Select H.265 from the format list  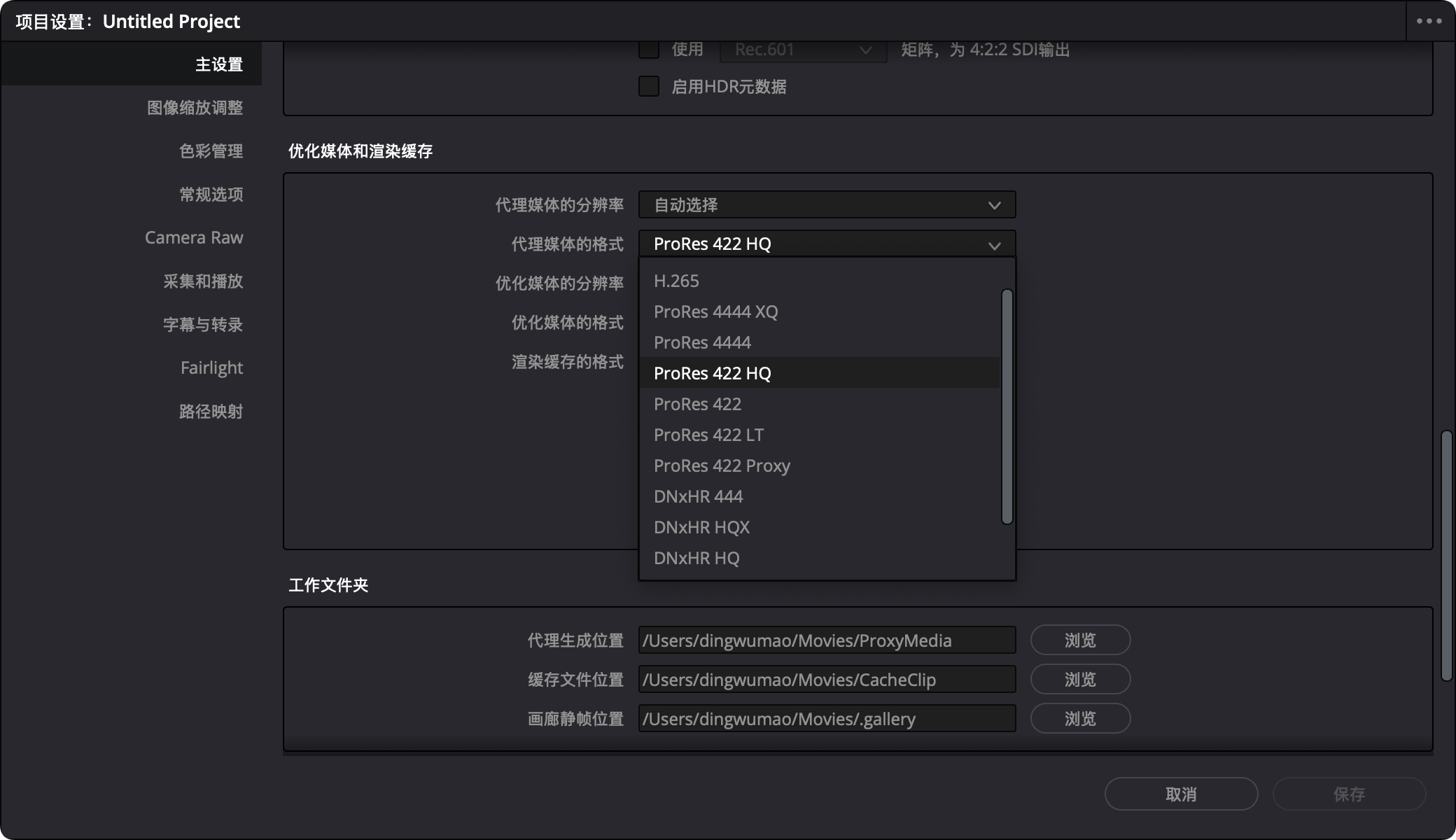click(x=676, y=281)
